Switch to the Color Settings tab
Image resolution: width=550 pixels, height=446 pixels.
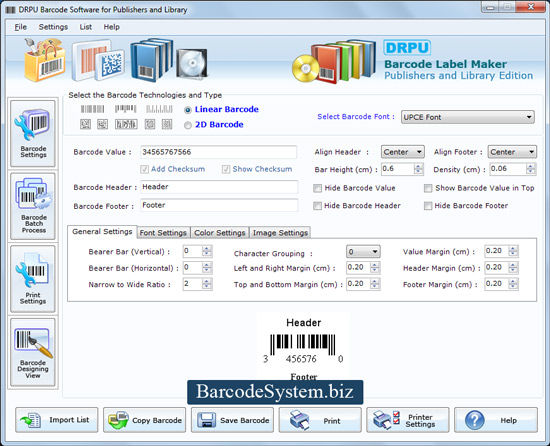point(220,233)
